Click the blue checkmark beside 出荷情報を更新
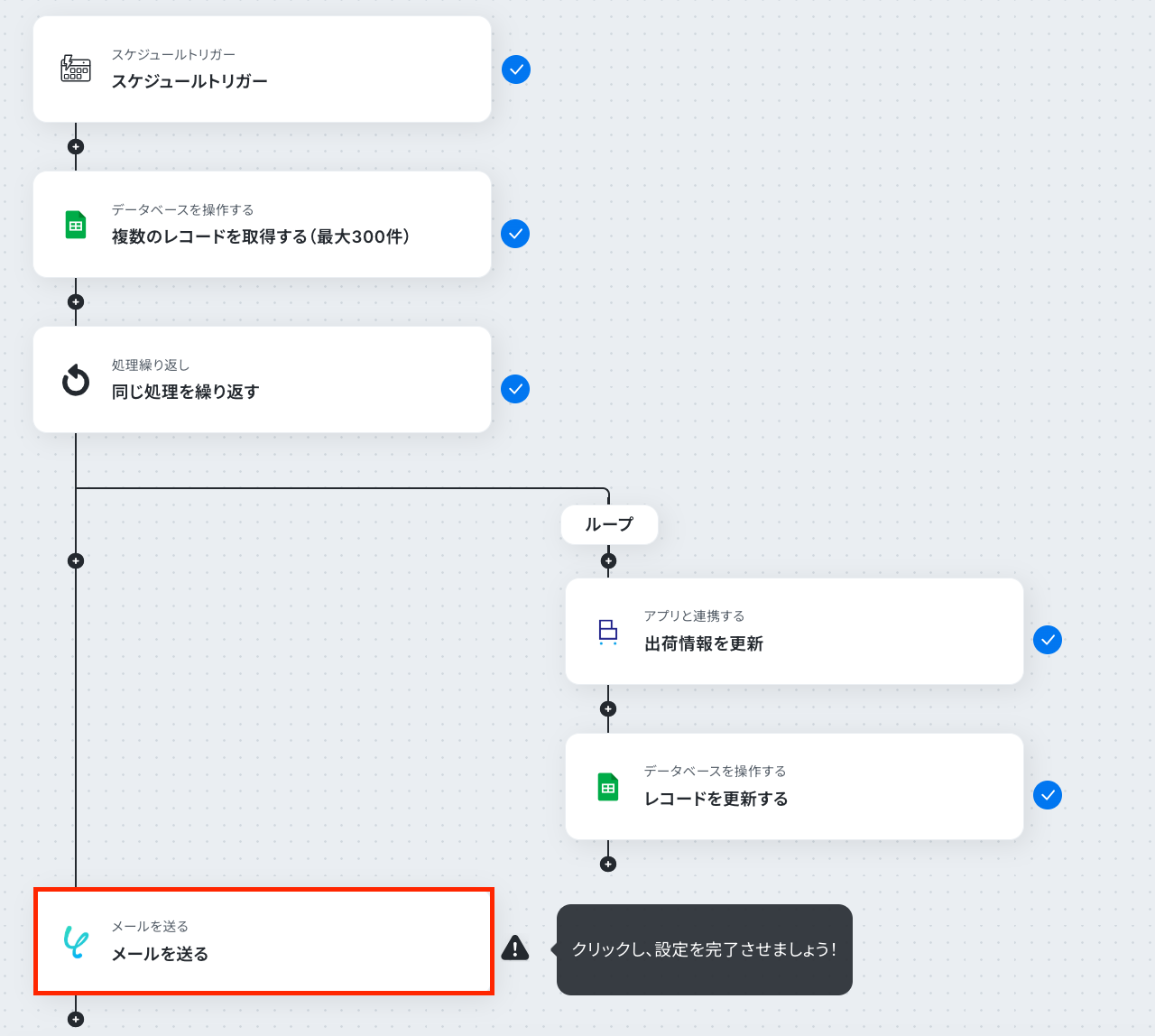The image size is (1155, 1036). coord(1048,640)
